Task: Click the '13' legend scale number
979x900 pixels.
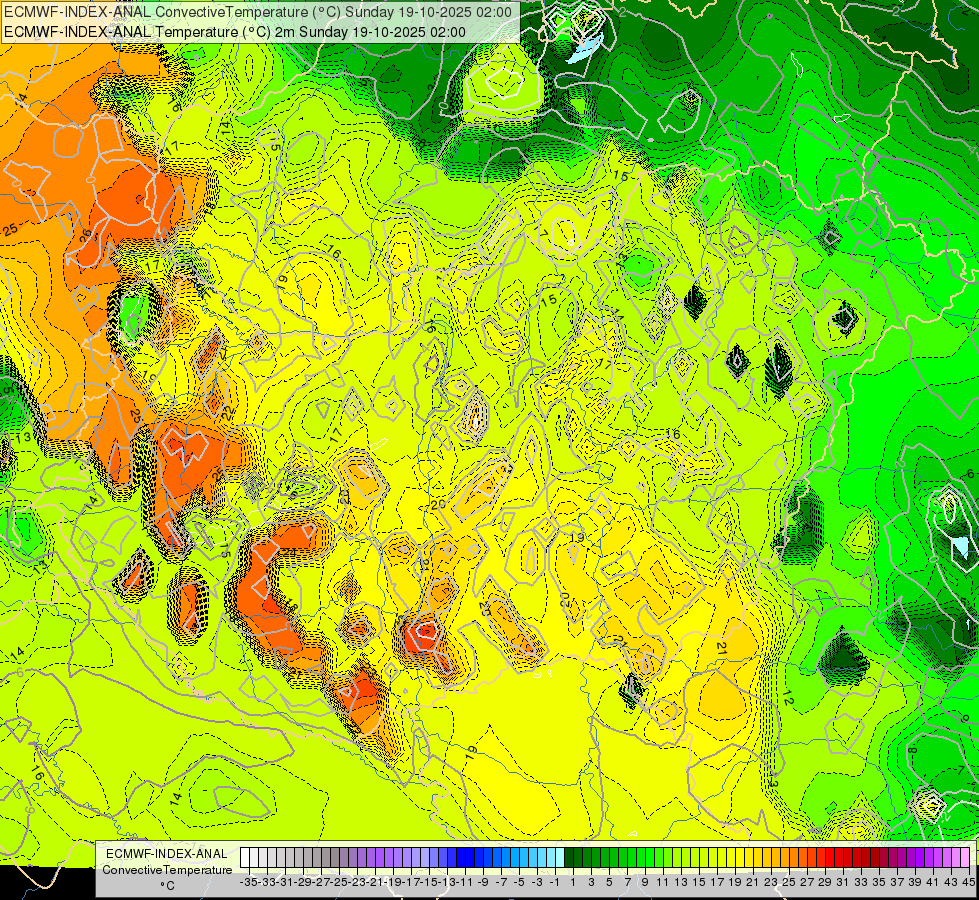Action: [680, 882]
